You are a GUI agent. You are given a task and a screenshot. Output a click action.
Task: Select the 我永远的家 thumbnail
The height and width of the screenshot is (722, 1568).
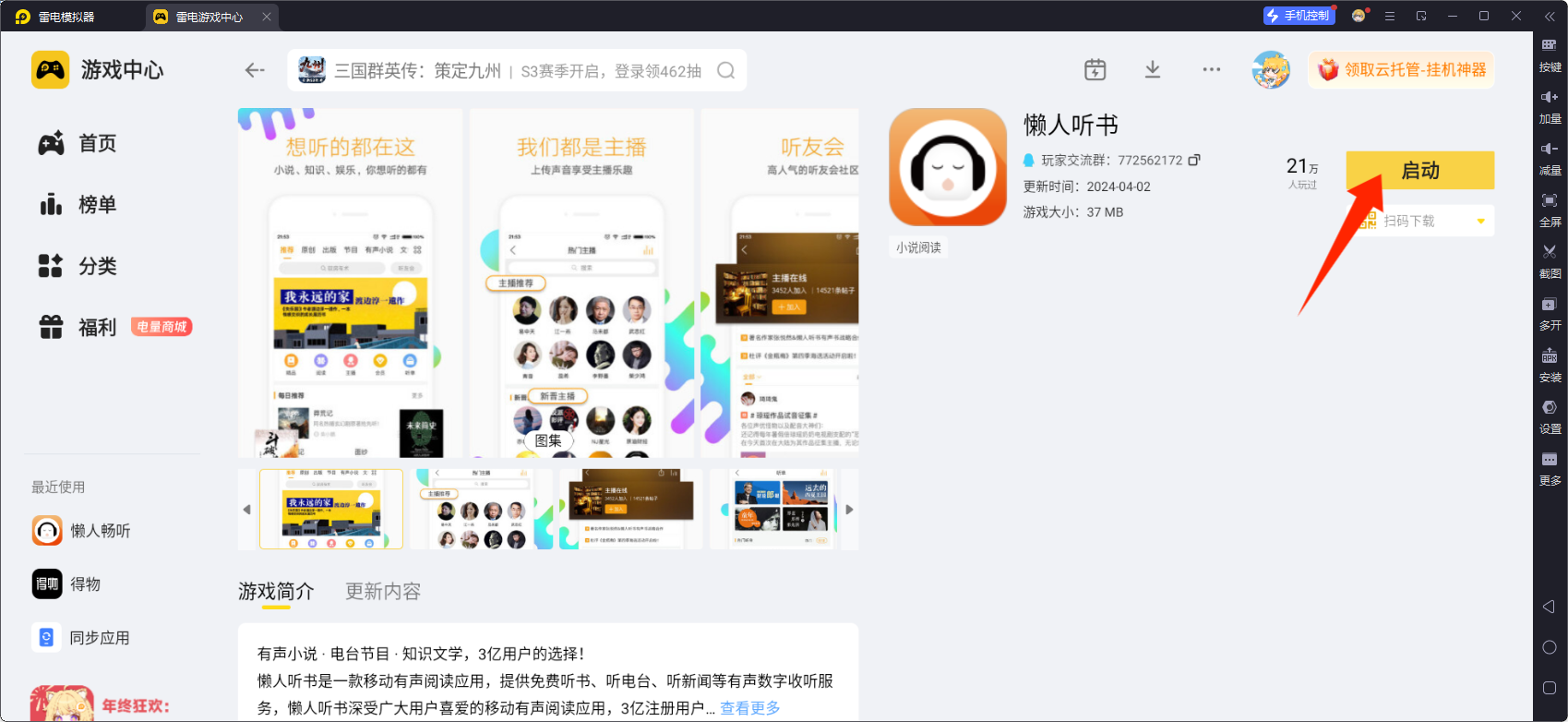[331, 510]
